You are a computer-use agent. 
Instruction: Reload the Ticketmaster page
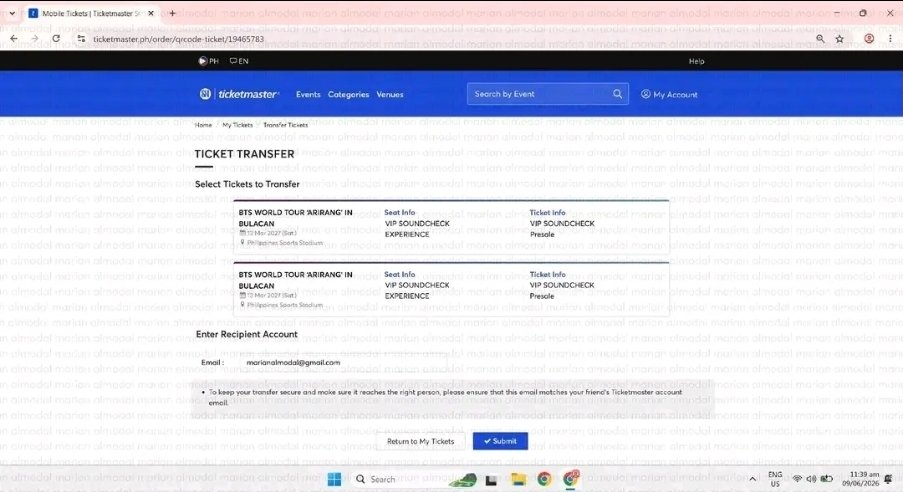click(56, 39)
